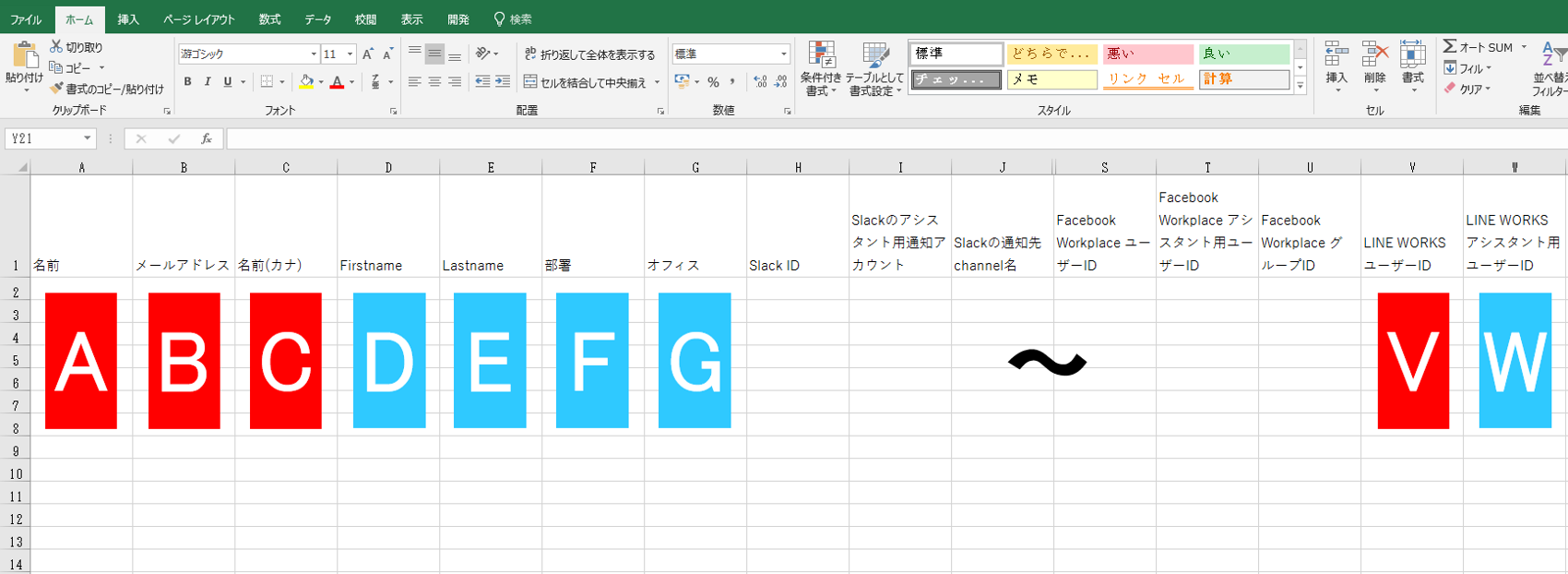Click the Insert Function fx icon
Image resolution: width=1568 pixels, height=574 pixels.
pyautogui.click(x=207, y=138)
